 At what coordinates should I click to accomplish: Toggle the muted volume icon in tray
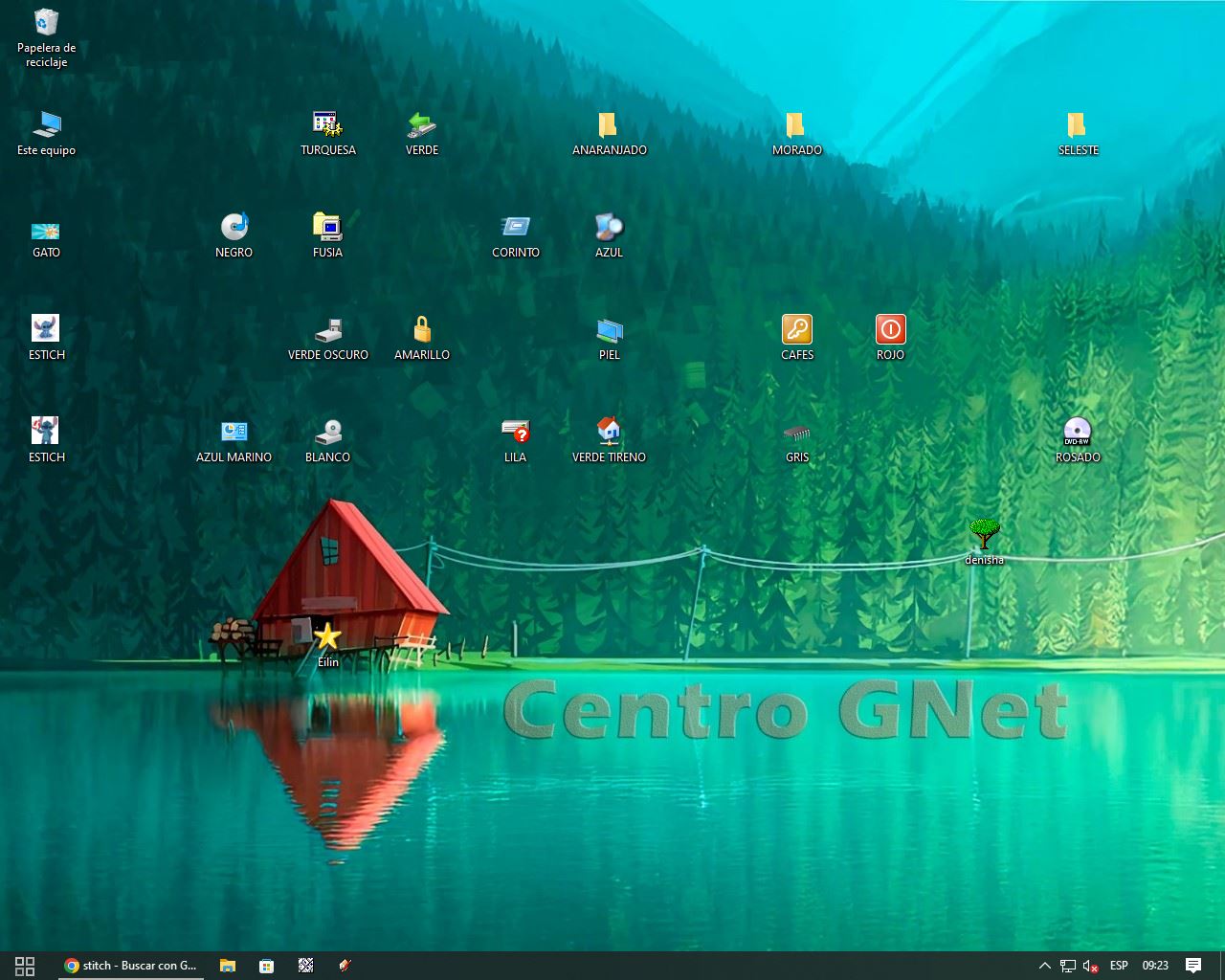coord(1091,966)
